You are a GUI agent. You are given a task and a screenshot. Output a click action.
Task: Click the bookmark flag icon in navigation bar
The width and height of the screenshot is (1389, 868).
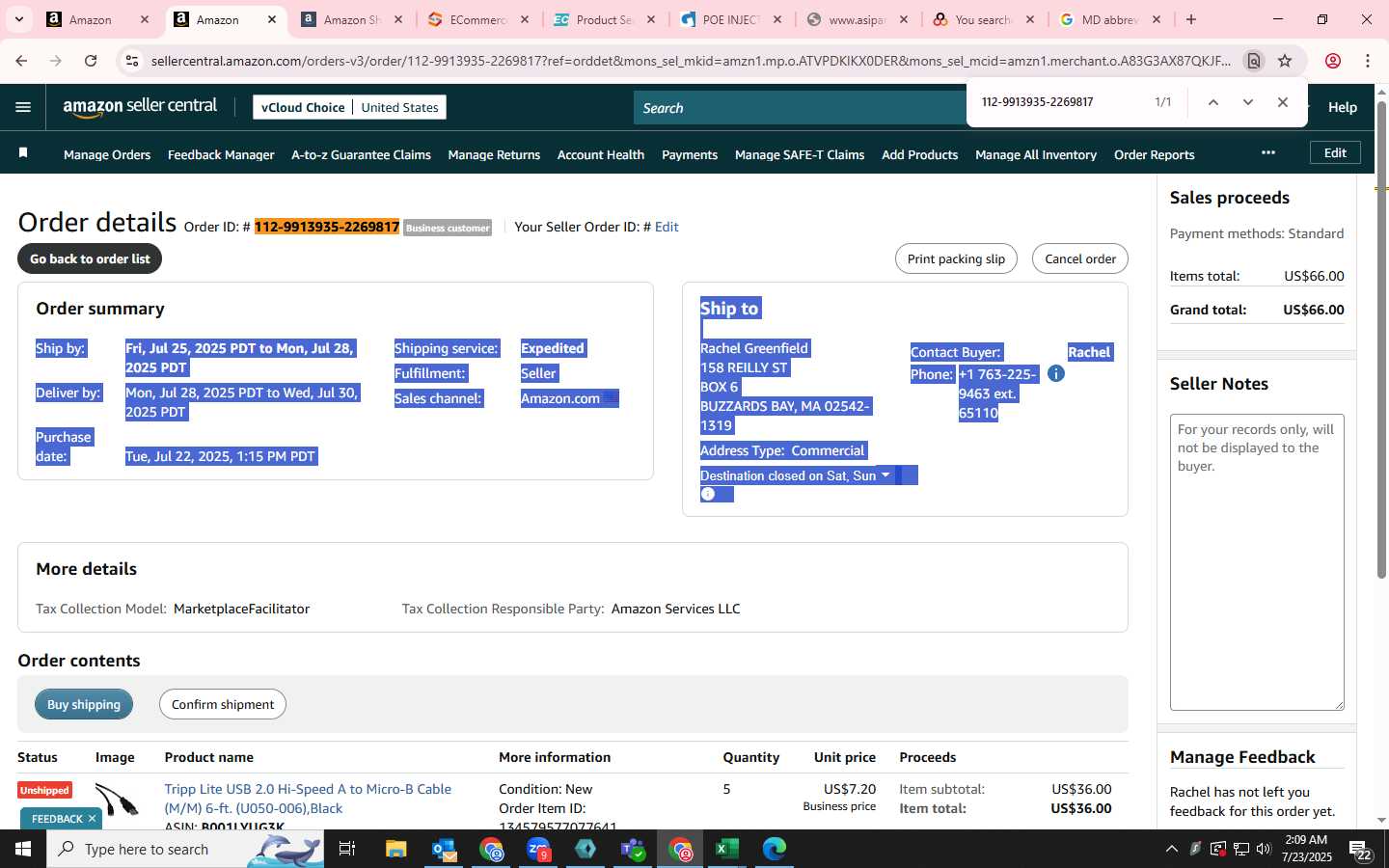pyautogui.click(x=23, y=153)
